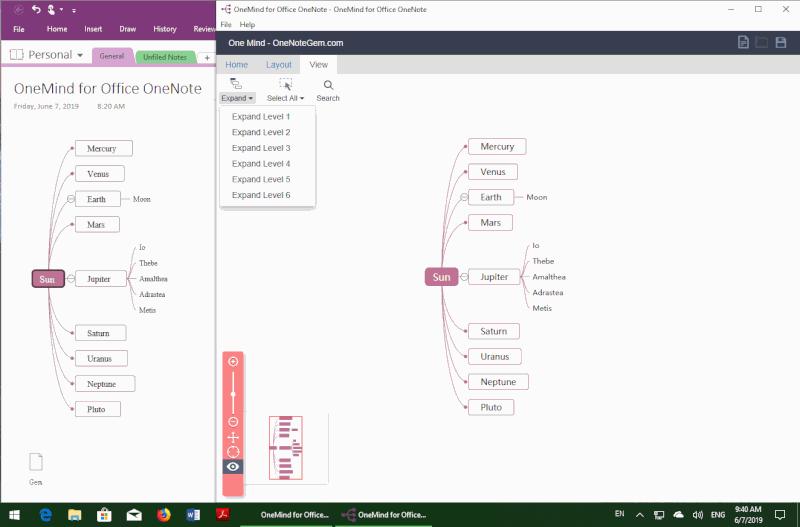Screen dimensions: 800x527
Task: Click the minimap thumbnail preview
Action: [x=286, y=448]
